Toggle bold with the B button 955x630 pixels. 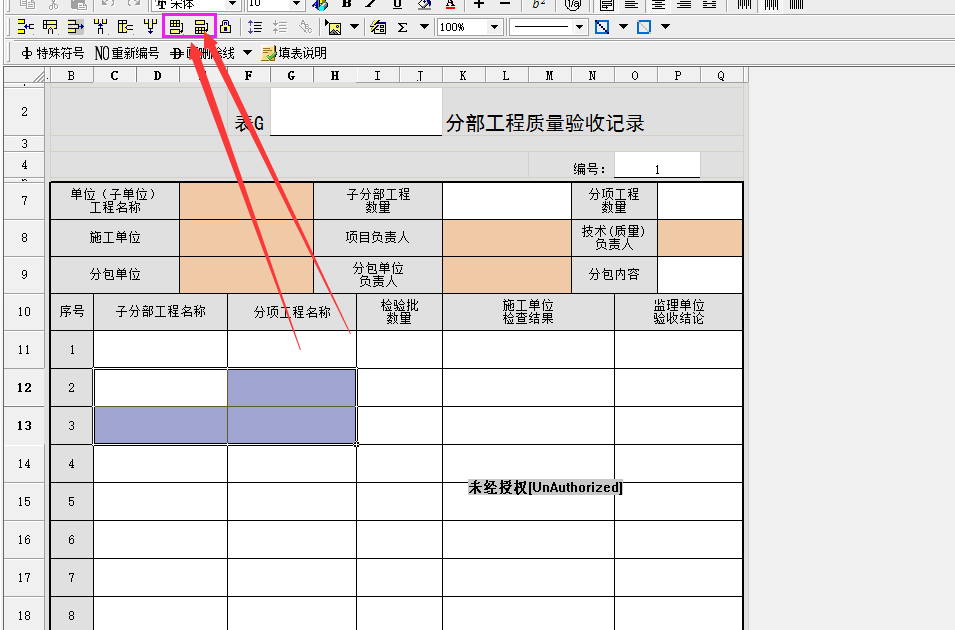347,4
